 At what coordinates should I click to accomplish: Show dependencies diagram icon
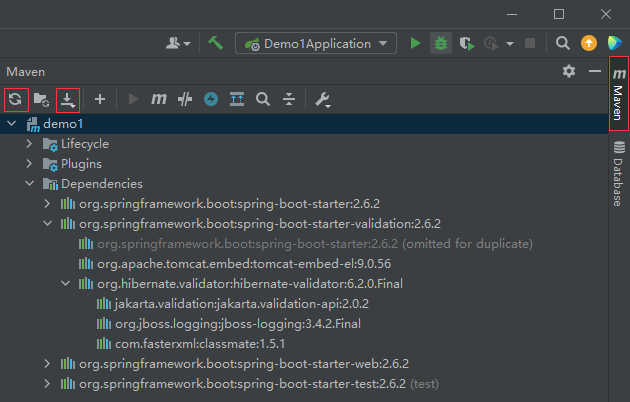(x=237, y=99)
